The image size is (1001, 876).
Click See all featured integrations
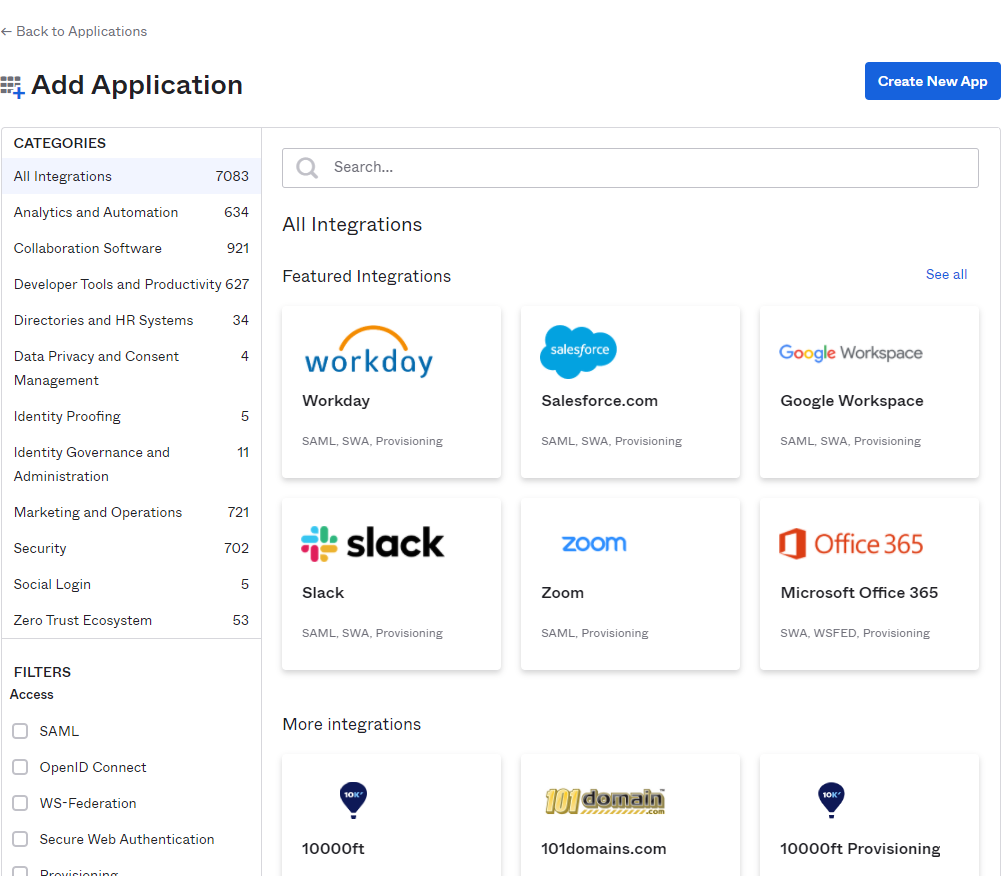(946, 275)
